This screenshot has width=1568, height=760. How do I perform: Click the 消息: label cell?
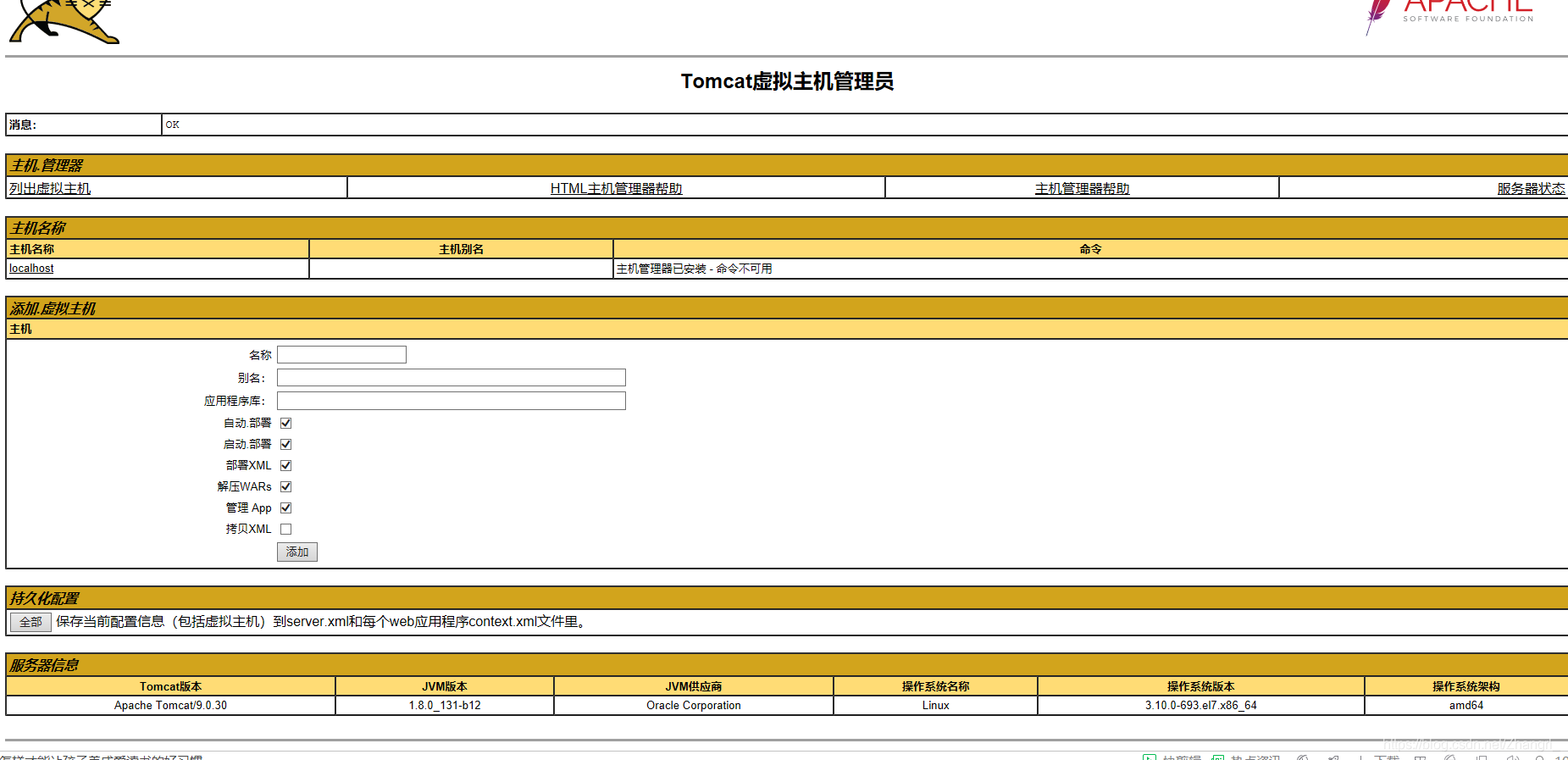point(84,125)
